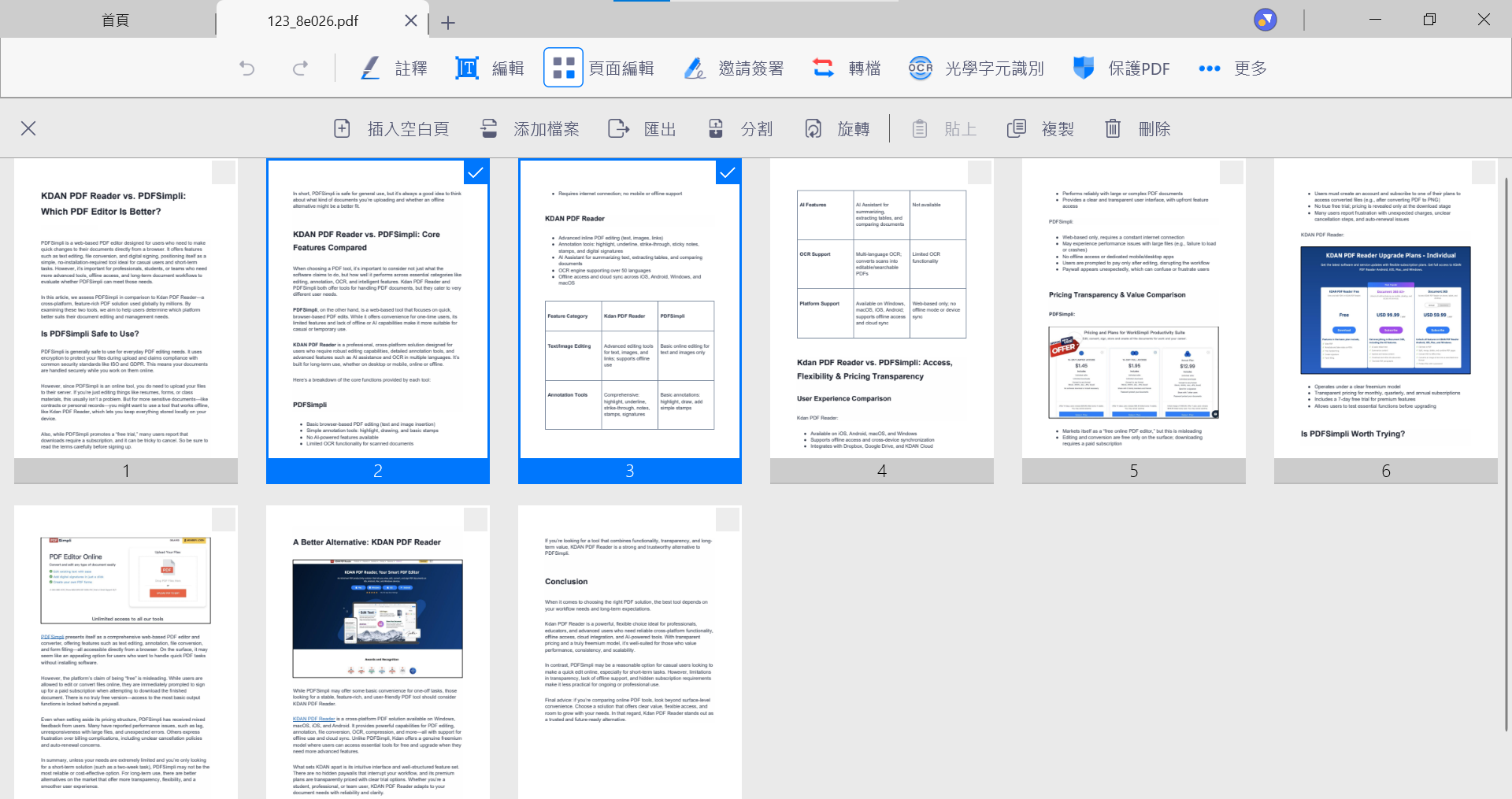Open the 註釋 annotation tool
Screen dimensions: 1512x799
click(x=394, y=68)
